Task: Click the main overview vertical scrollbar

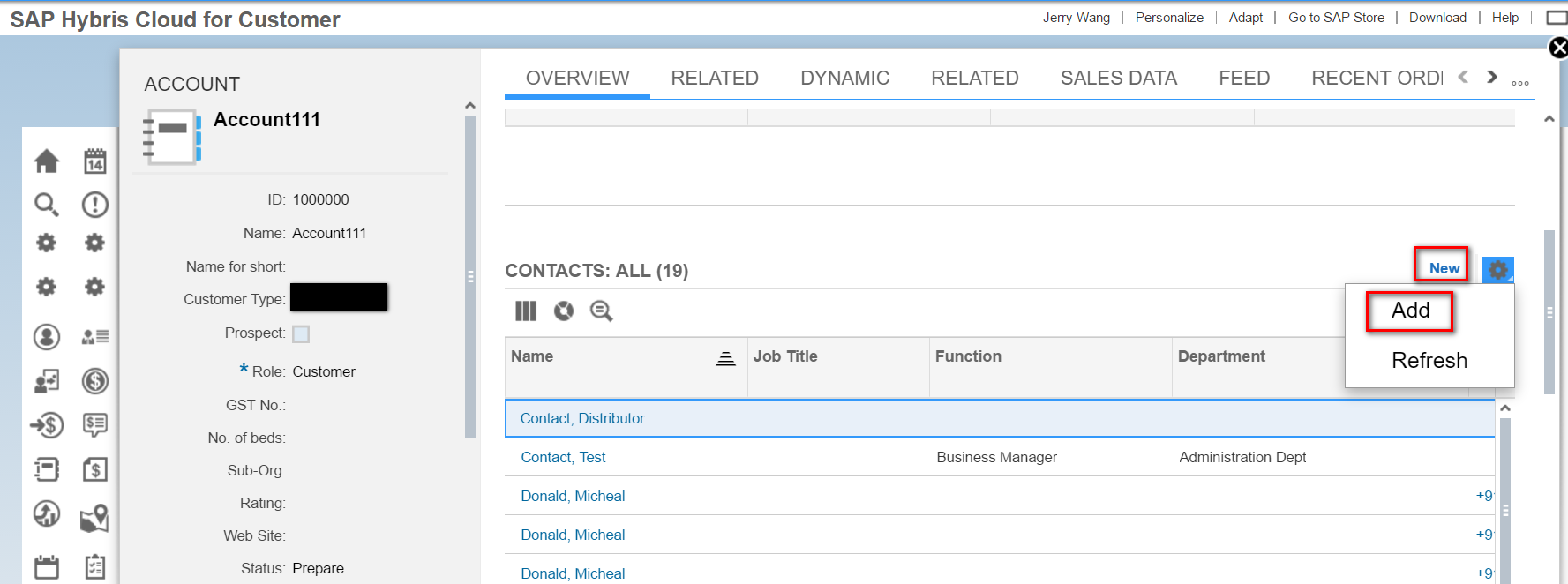Action: [1549, 312]
